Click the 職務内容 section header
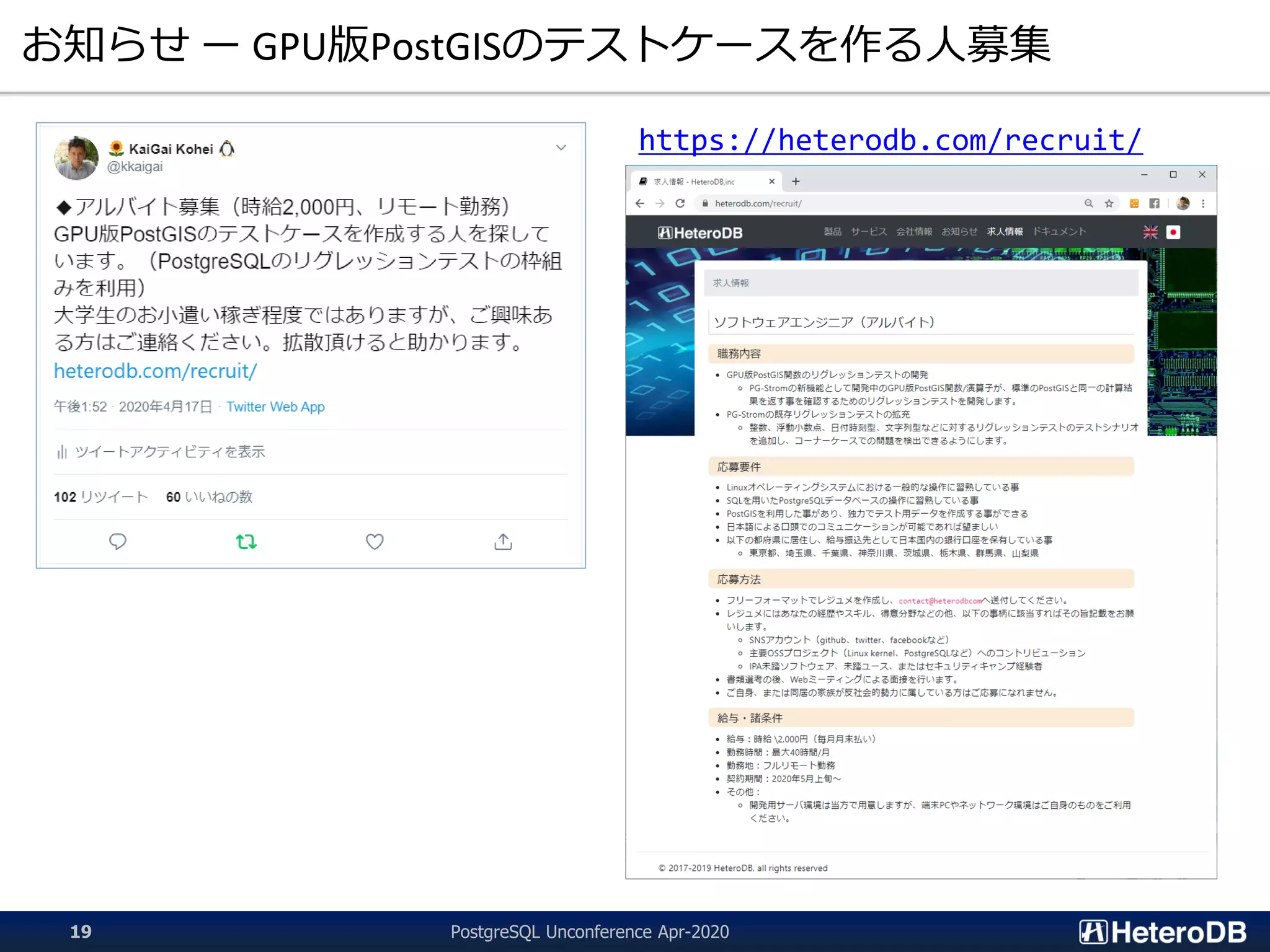 click(921, 354)
